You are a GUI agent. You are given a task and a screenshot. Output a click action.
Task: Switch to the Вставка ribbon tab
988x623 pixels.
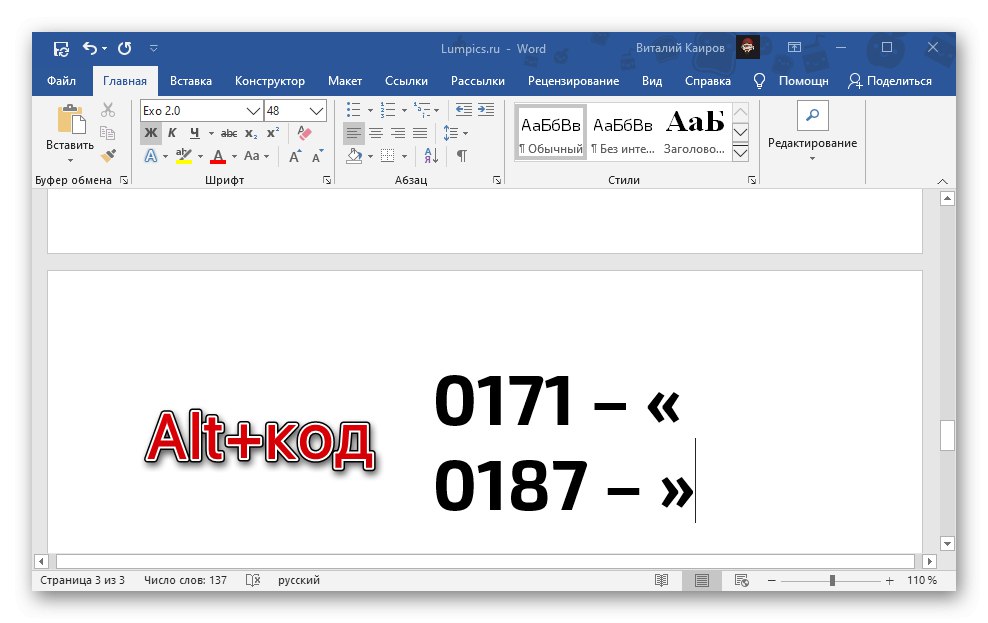[x=191, y=81]
